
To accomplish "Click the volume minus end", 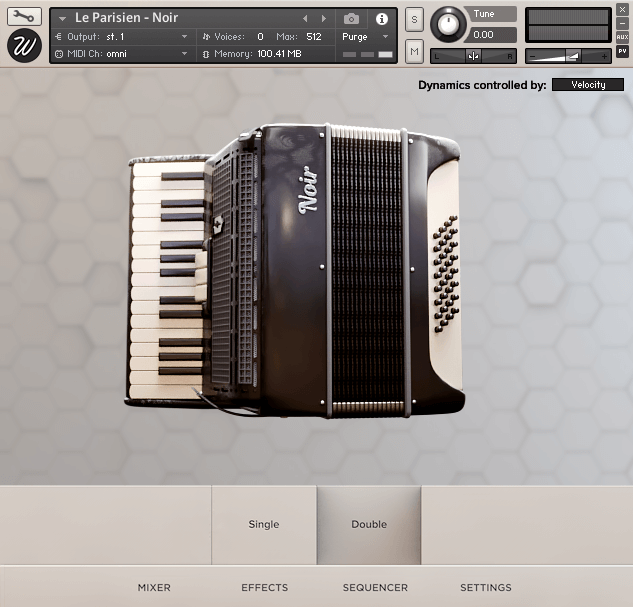I will tap(532, 57).
